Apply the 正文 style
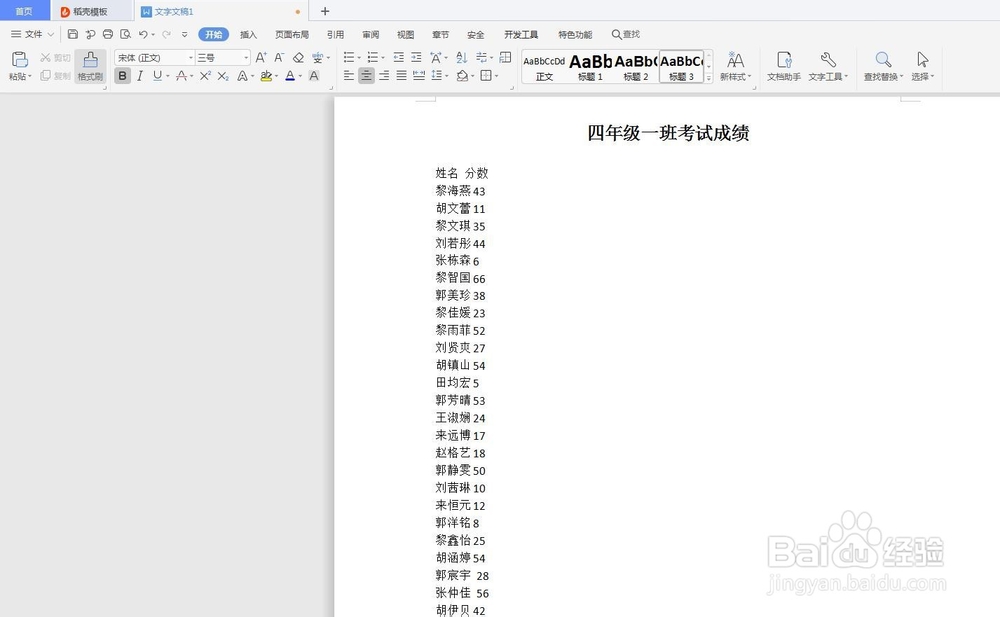The height and width of the screenshot is (617, 1000). click(x=544, y=67)
